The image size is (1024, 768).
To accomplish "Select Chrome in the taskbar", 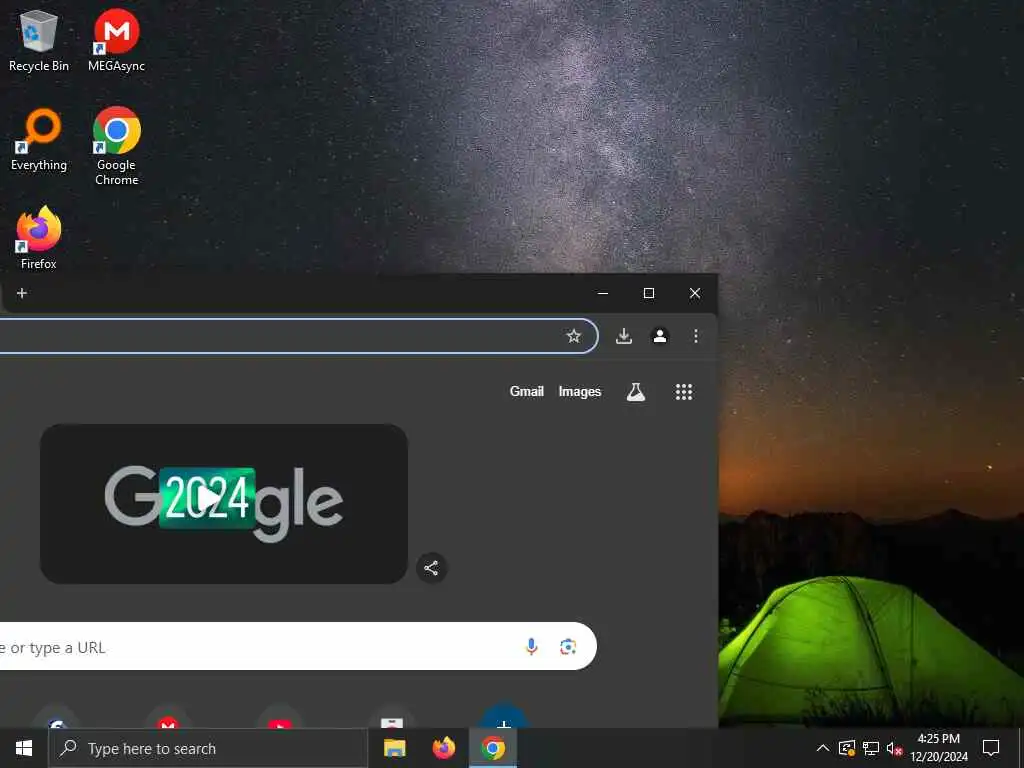I will click(x=493, y=748).
